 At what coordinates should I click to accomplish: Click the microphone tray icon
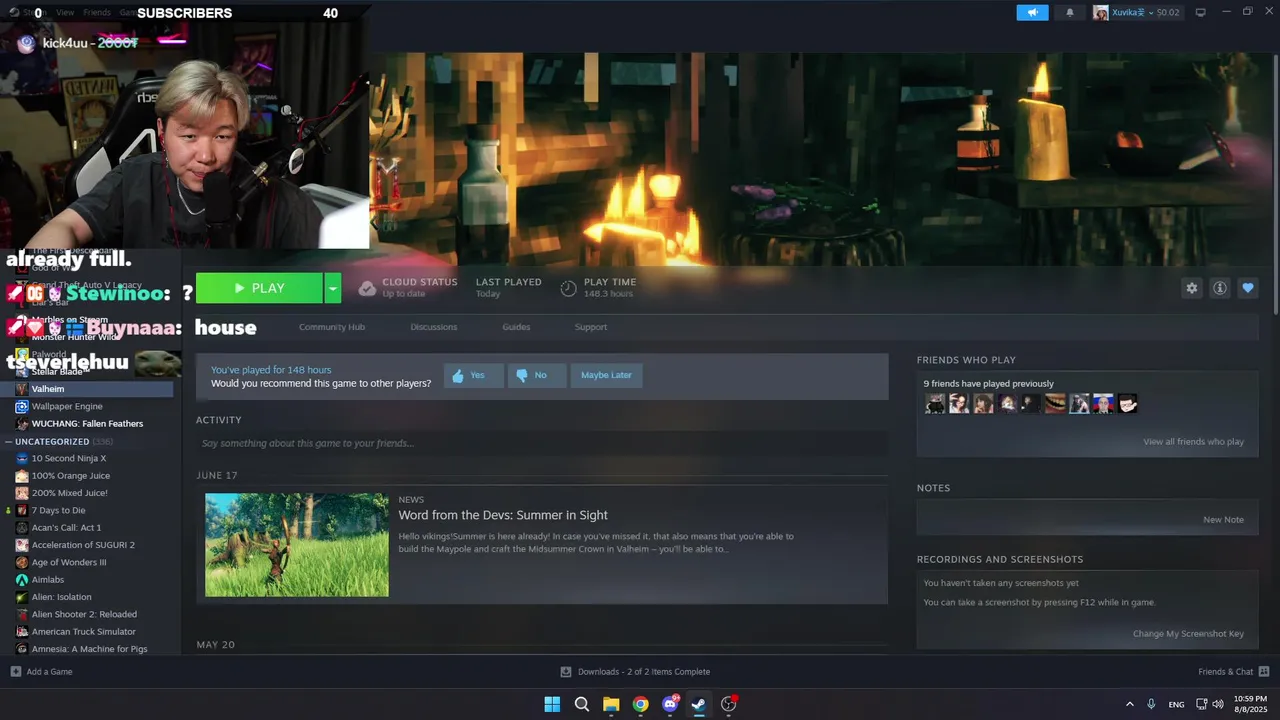click(1152, 704)
